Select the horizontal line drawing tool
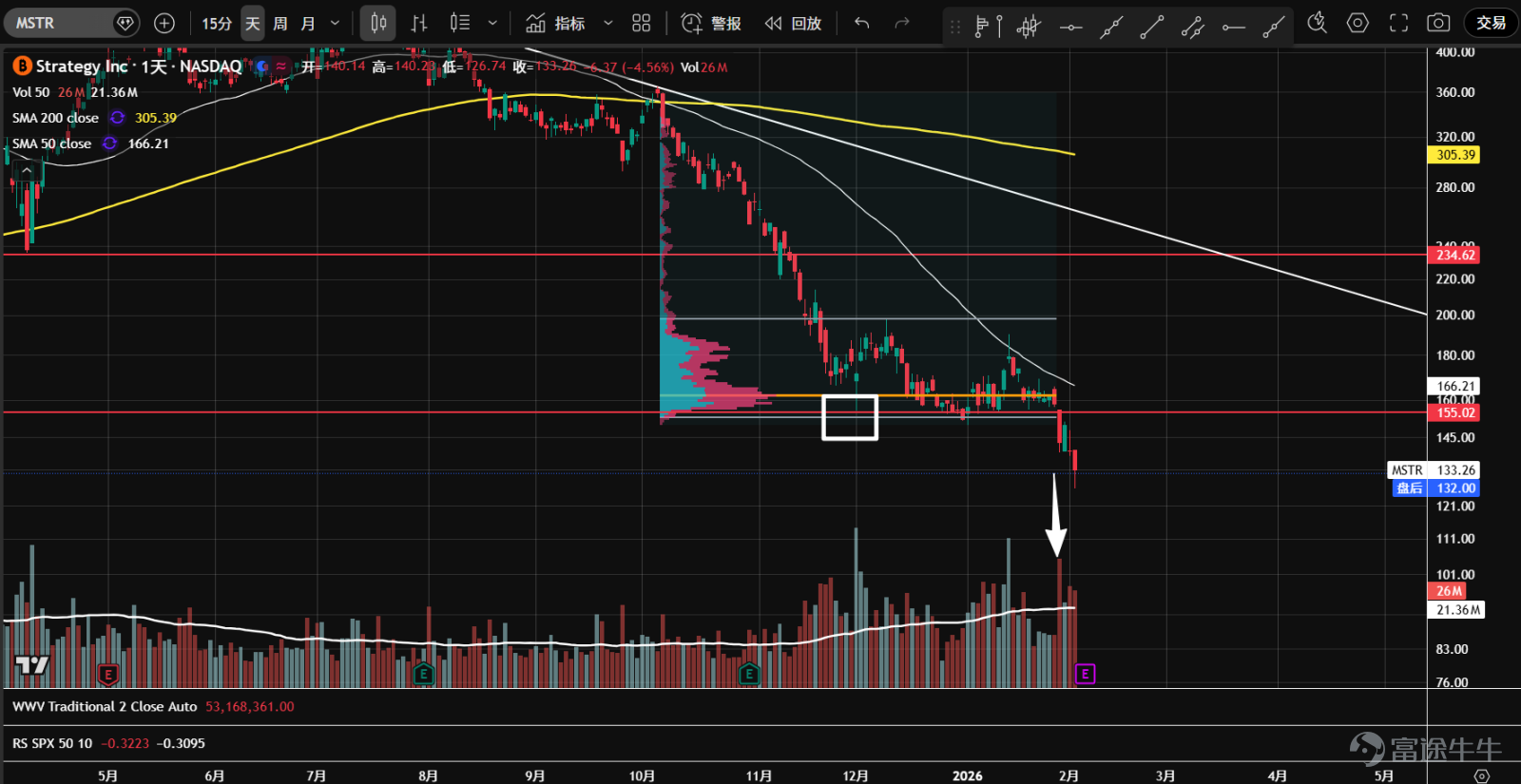The height and width of the screenshot is (784, 1521). 1070,28
